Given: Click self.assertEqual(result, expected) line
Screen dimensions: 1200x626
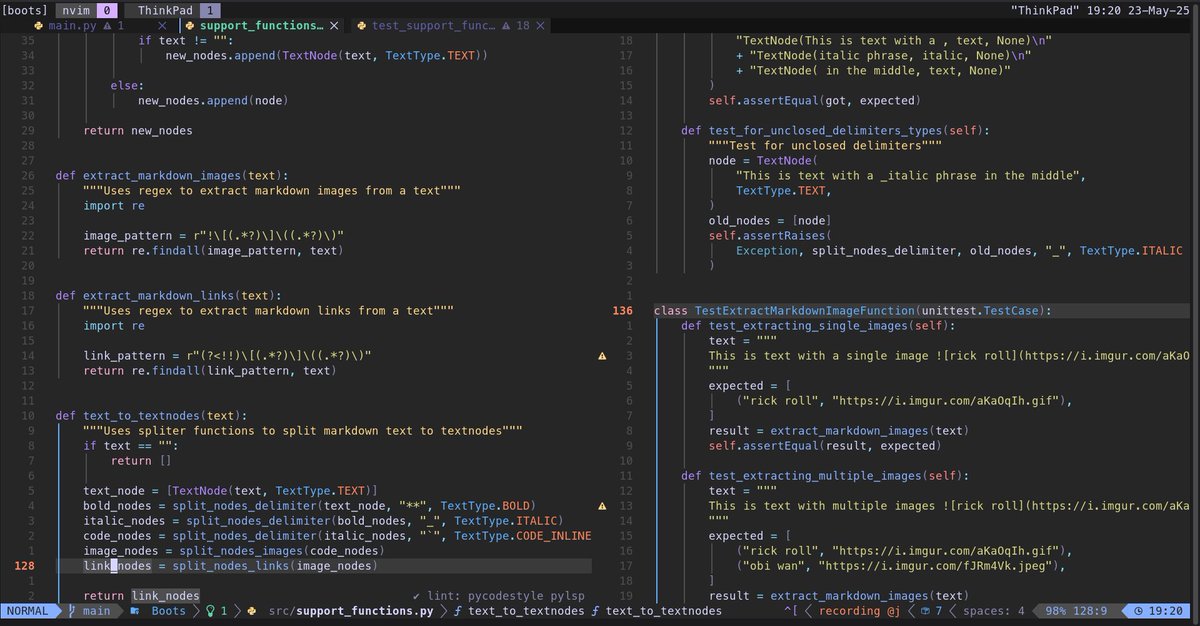Looking at the screenshot, I should pyautogui.click(x=824, y=446).
